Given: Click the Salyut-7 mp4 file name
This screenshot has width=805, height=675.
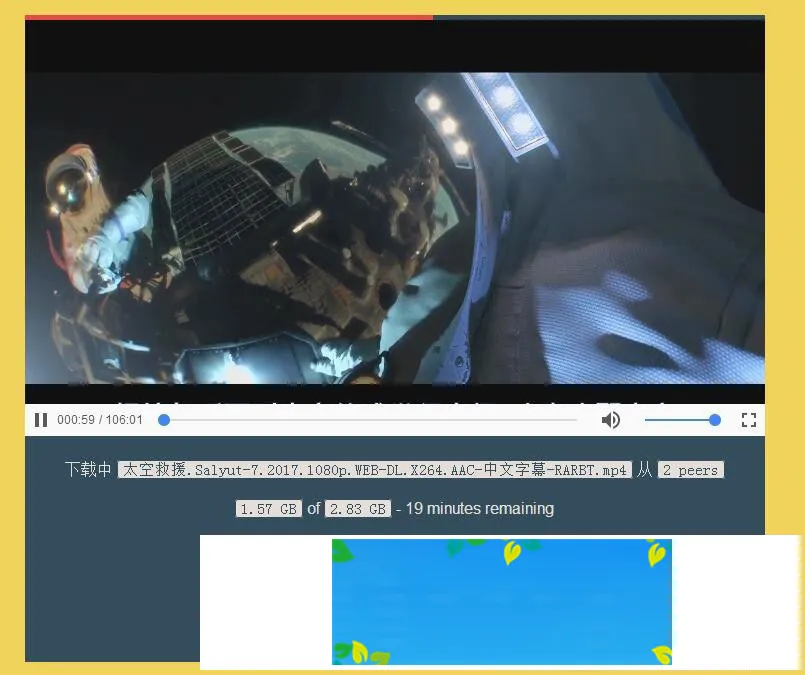Looking at the screenshot, I should tap(374, 470).
